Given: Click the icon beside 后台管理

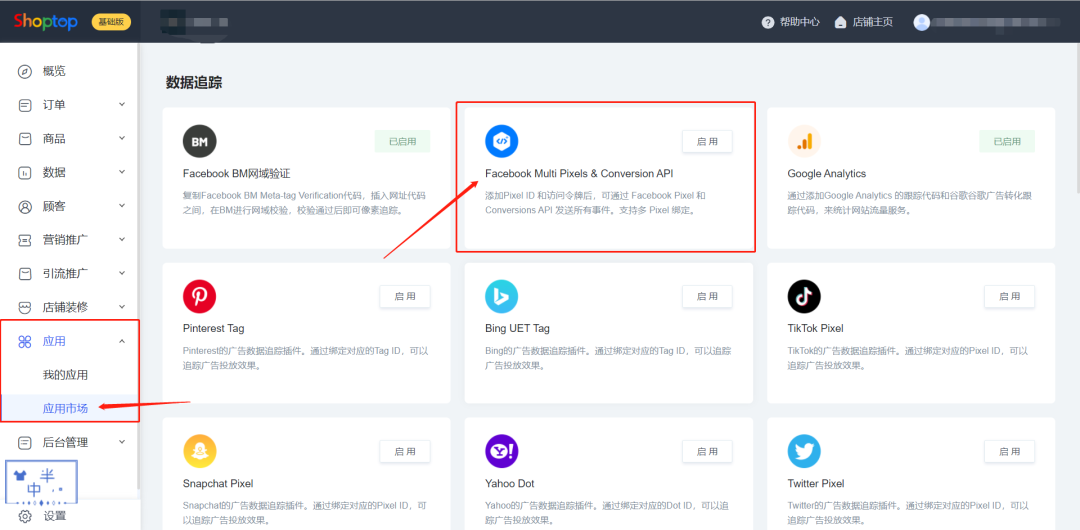Looking at the screenshot, I should pyautogui.click(x=25, y=442).
